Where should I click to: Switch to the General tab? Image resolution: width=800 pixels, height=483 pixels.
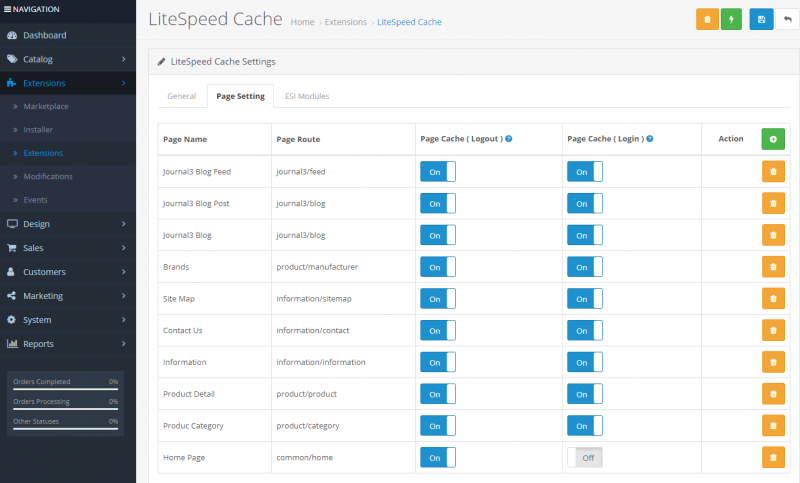[x=182, y=96]
